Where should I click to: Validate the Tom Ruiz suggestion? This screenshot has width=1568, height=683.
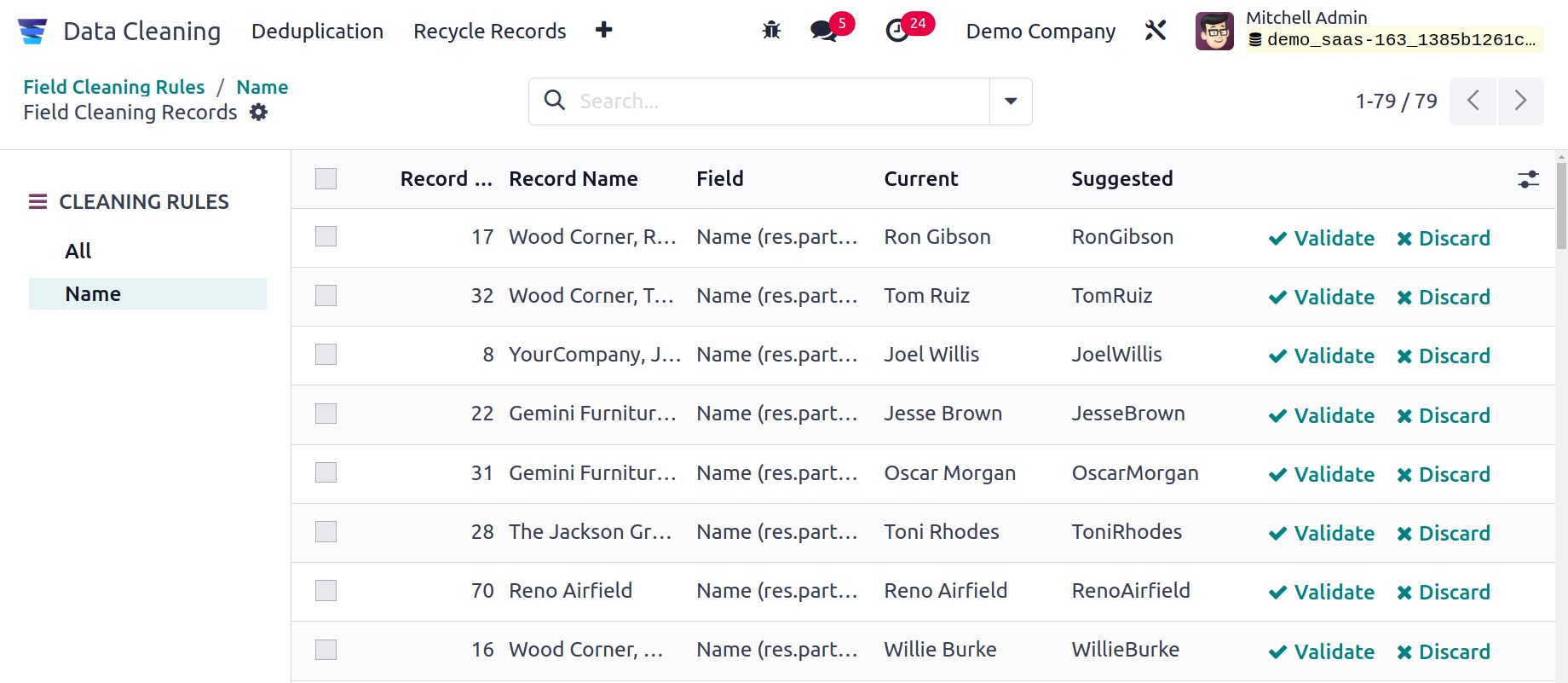pos(1322,297)
